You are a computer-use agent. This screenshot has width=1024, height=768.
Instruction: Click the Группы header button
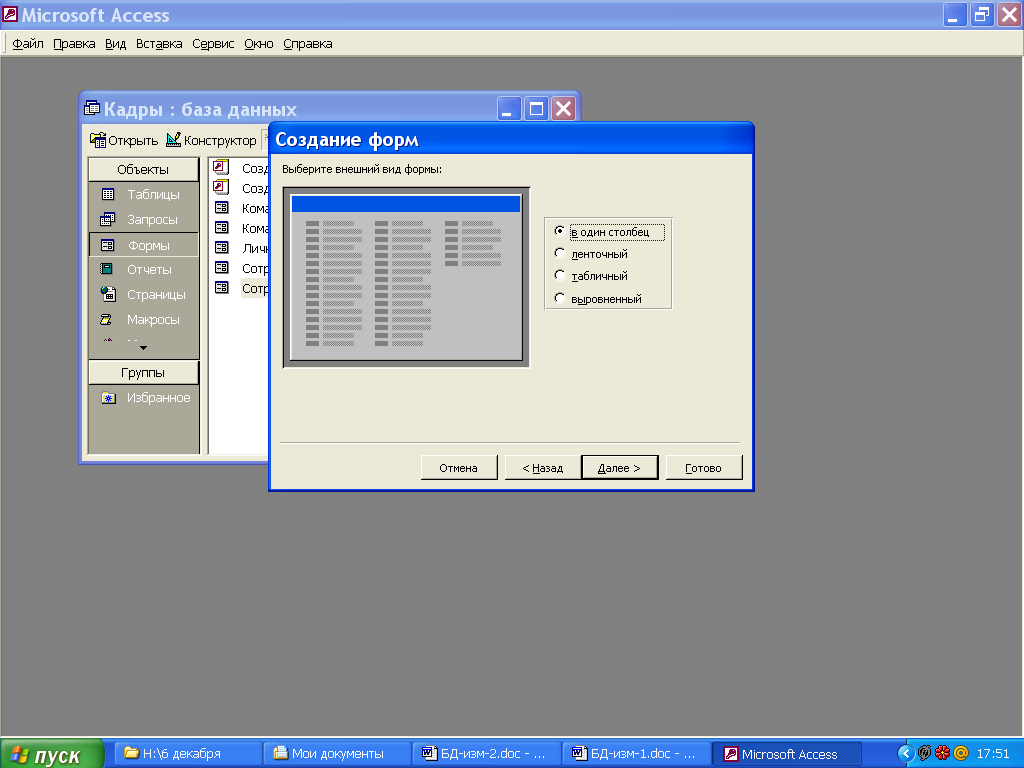tap(143, 372)
